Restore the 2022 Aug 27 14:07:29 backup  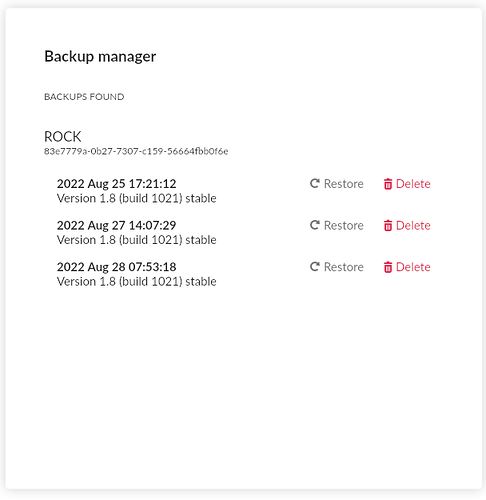point(337,225)
